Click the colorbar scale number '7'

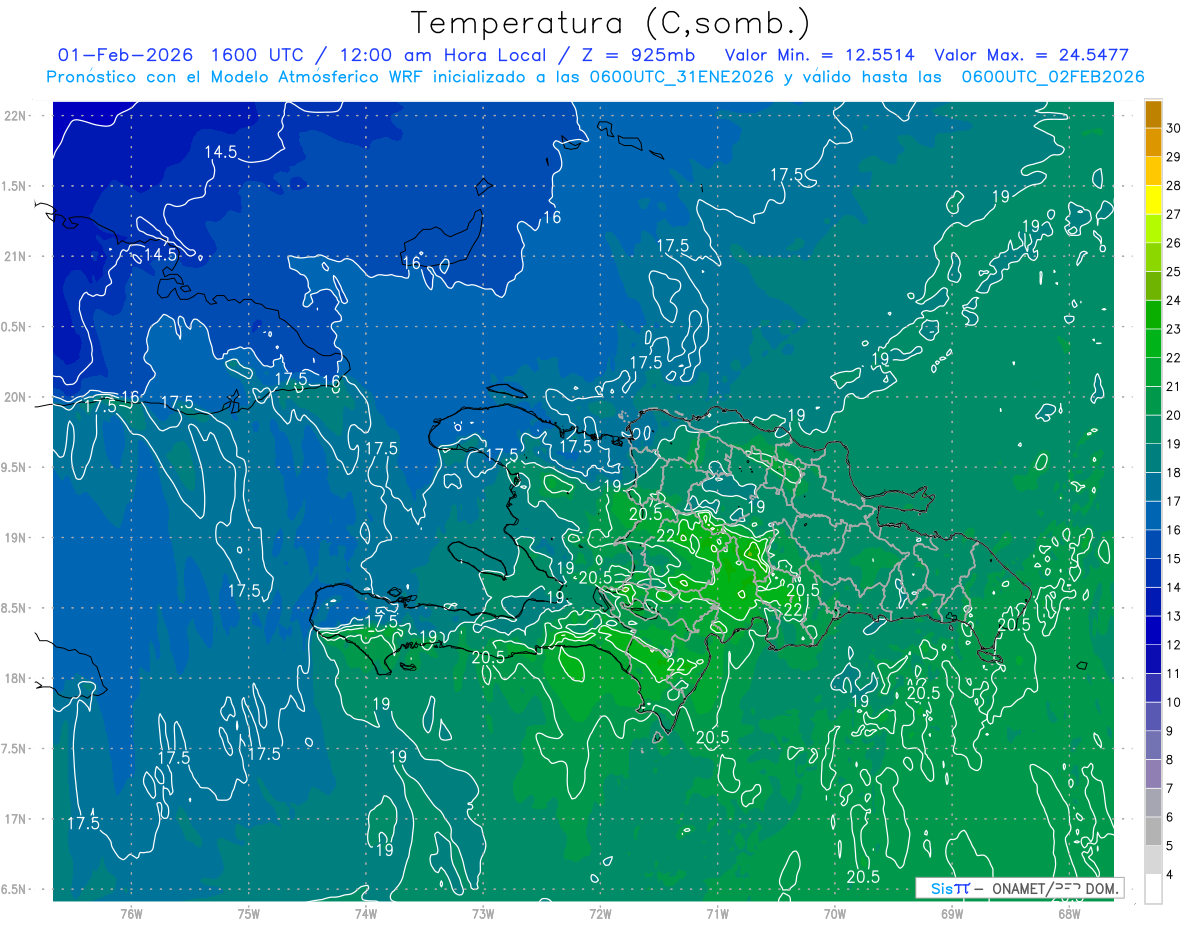pyautogui.click(x=1170, y=789)
